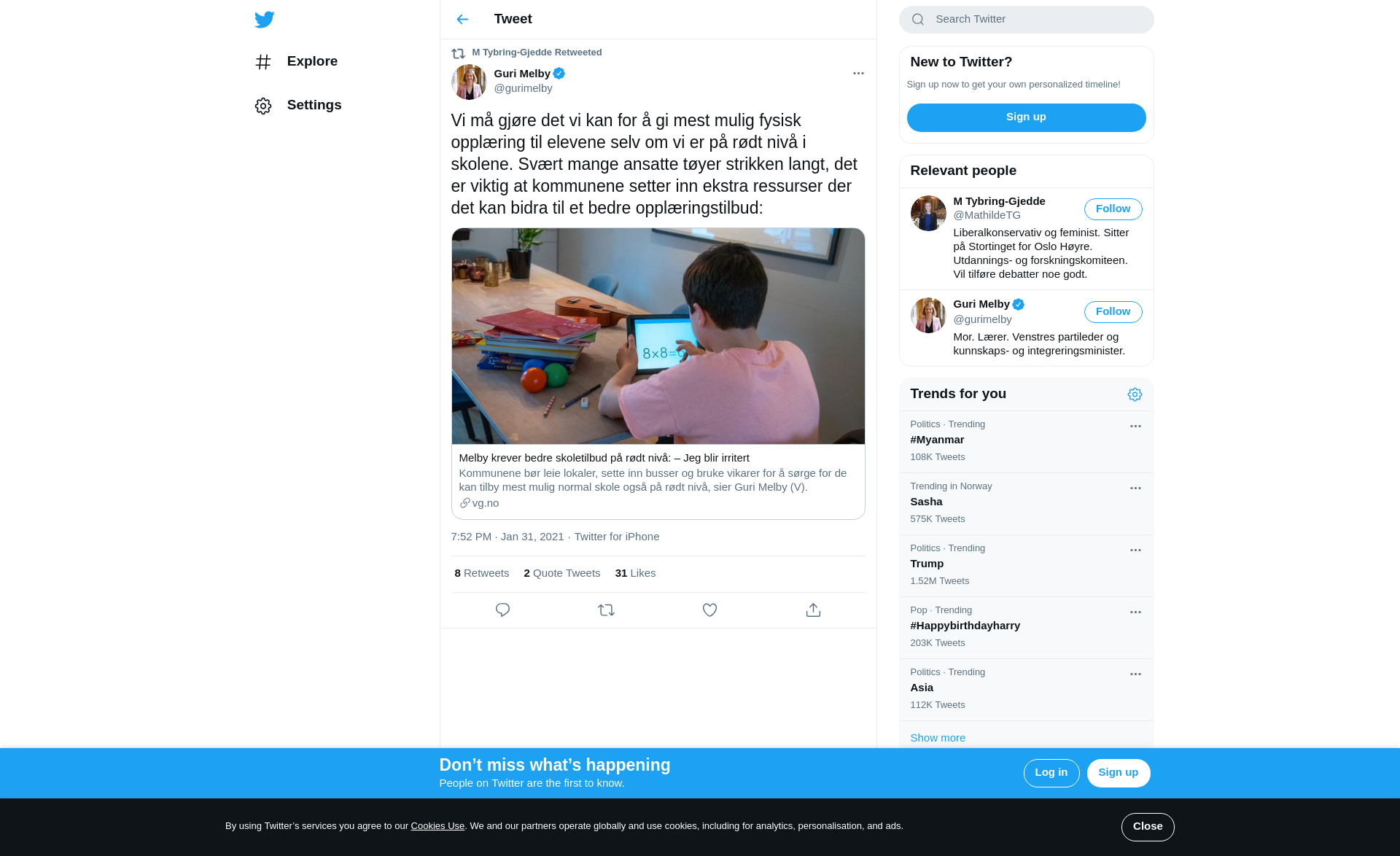Follow Guri Melby in Relevant people
Screen dimensions: 1400x856
pyautogui.click(x=1113, y=312)
